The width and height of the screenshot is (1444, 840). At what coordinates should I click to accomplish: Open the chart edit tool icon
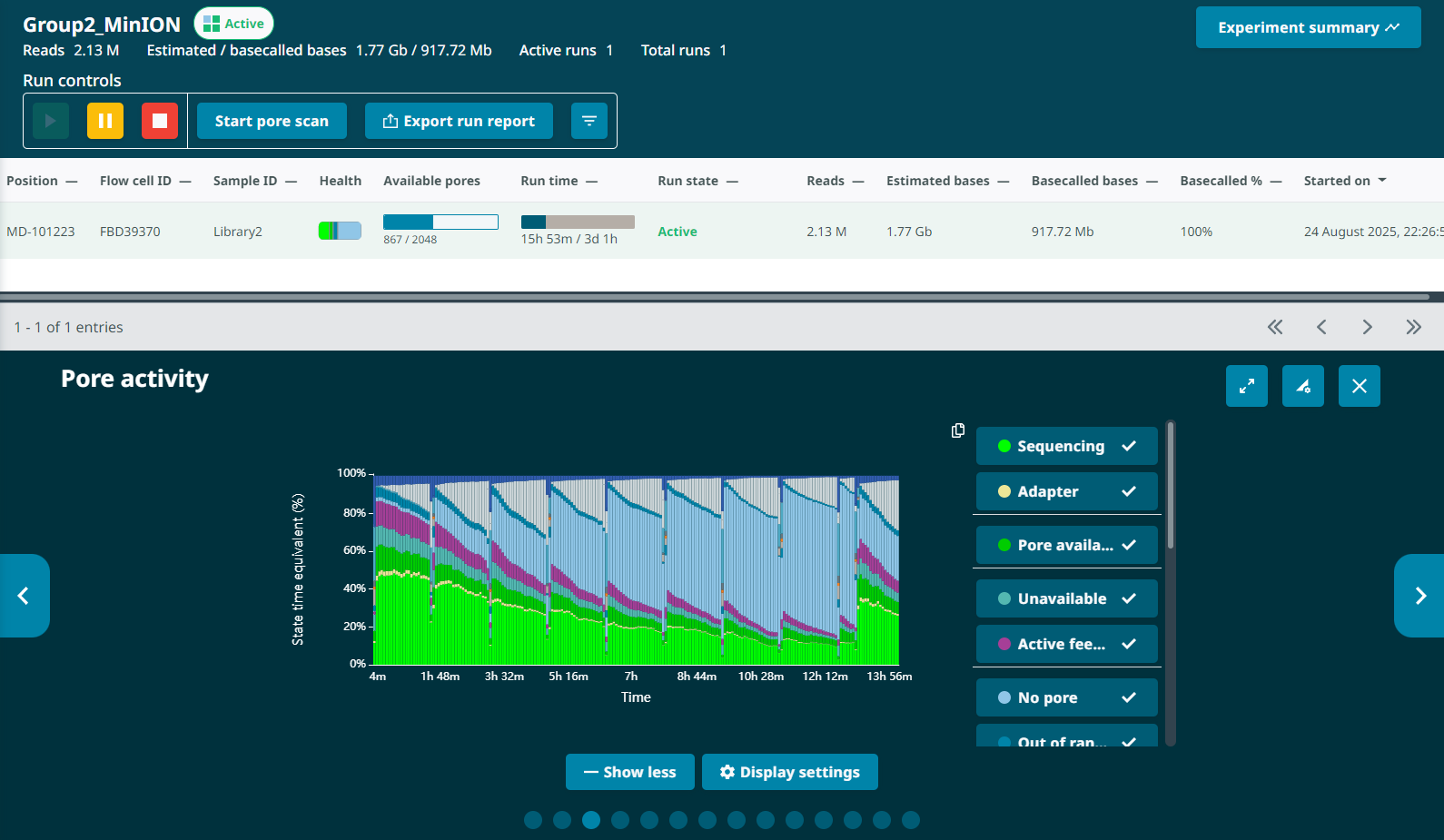[1303, 386]
